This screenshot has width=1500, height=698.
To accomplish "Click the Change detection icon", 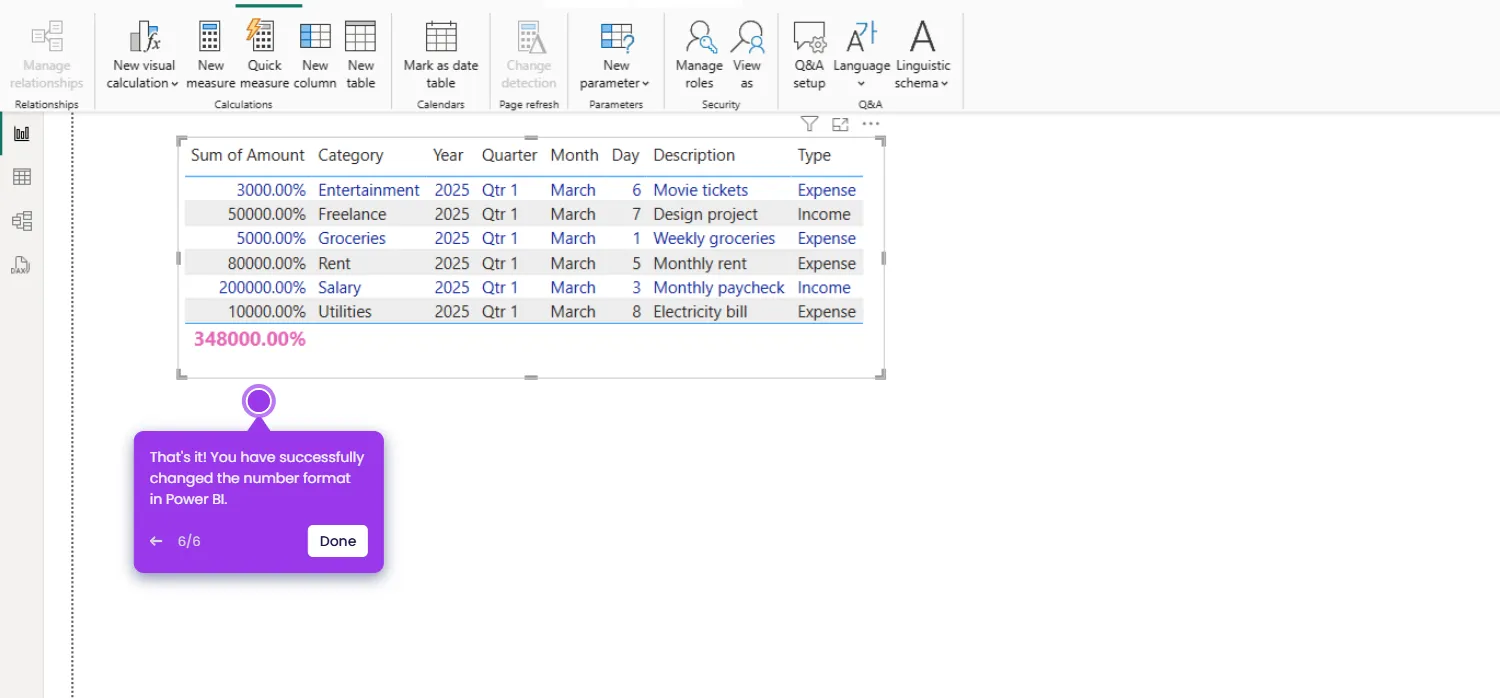I will click(529, 38).
